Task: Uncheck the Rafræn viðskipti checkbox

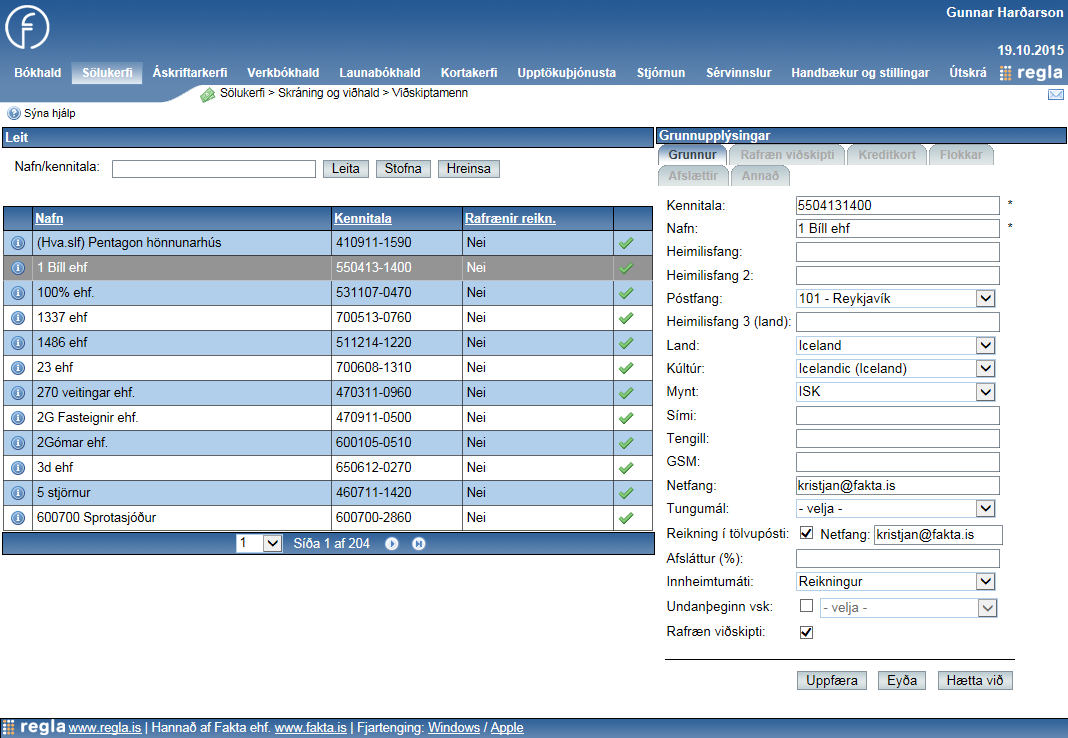Action: [x=806, y=632]
